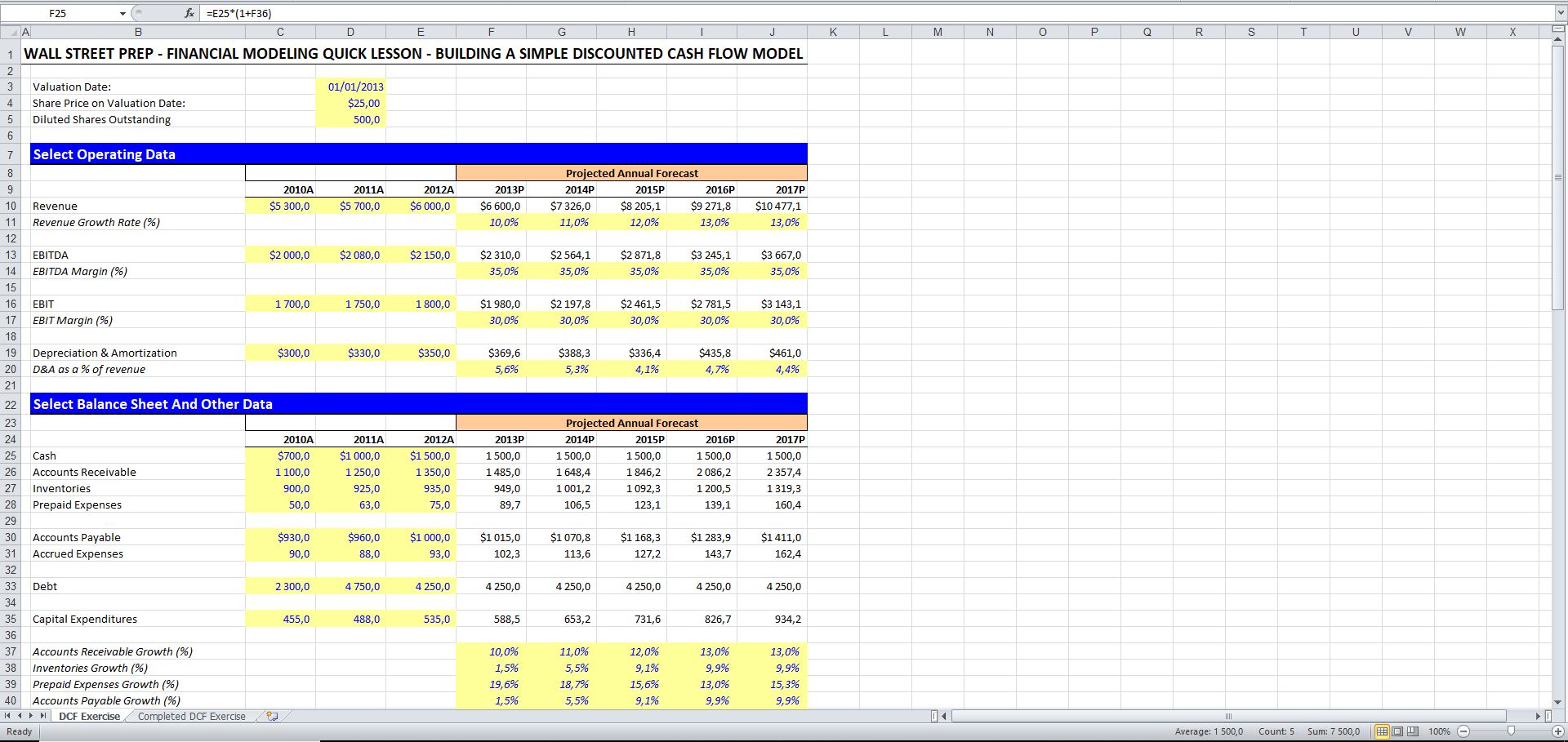The height and width of the screenshot is (742, 1568).
Task: Click the Zoom Out minus icon
Action: [x=1463, y=732]
